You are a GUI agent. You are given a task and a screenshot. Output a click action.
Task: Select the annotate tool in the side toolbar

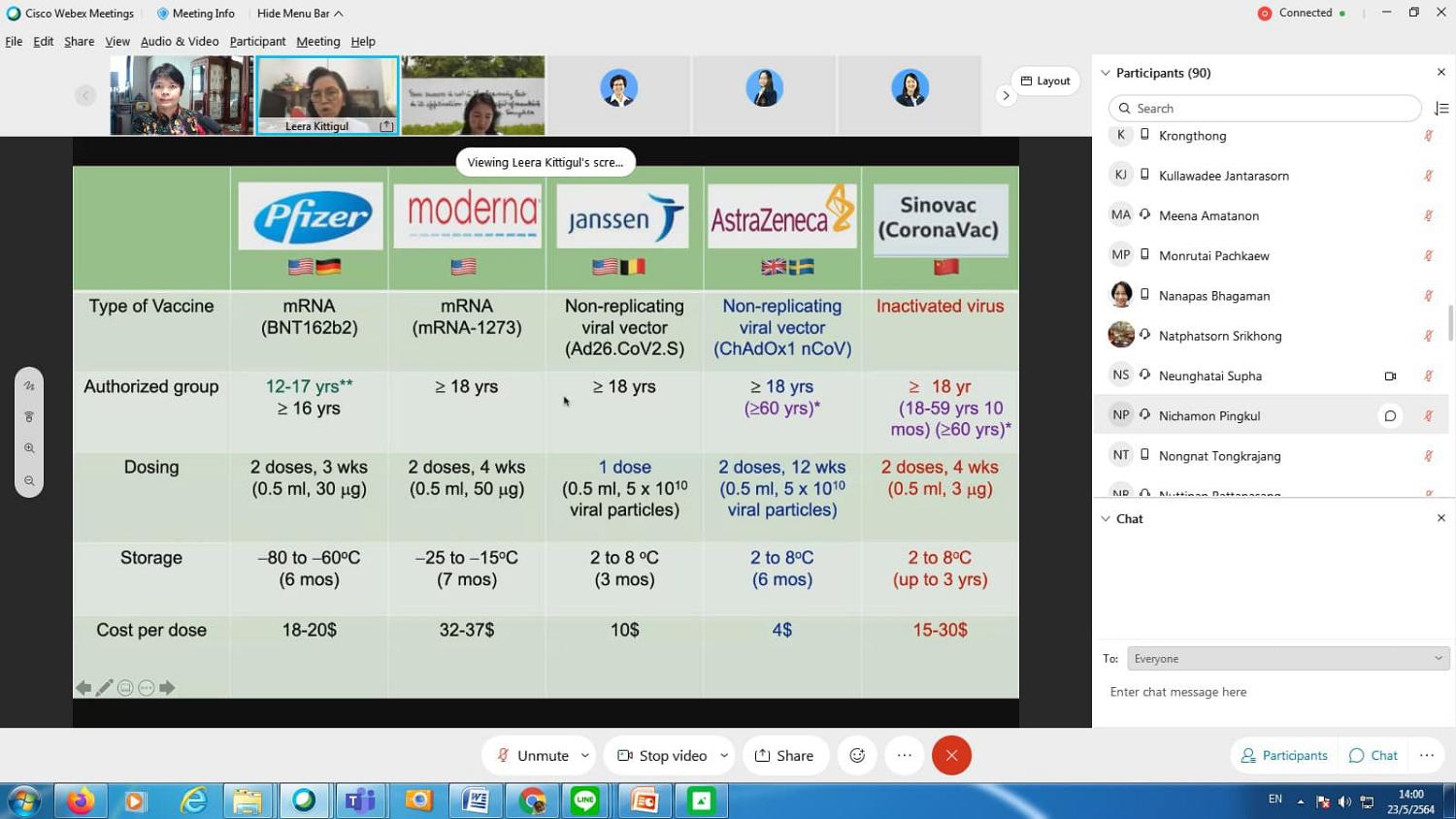tap(29, 385)
